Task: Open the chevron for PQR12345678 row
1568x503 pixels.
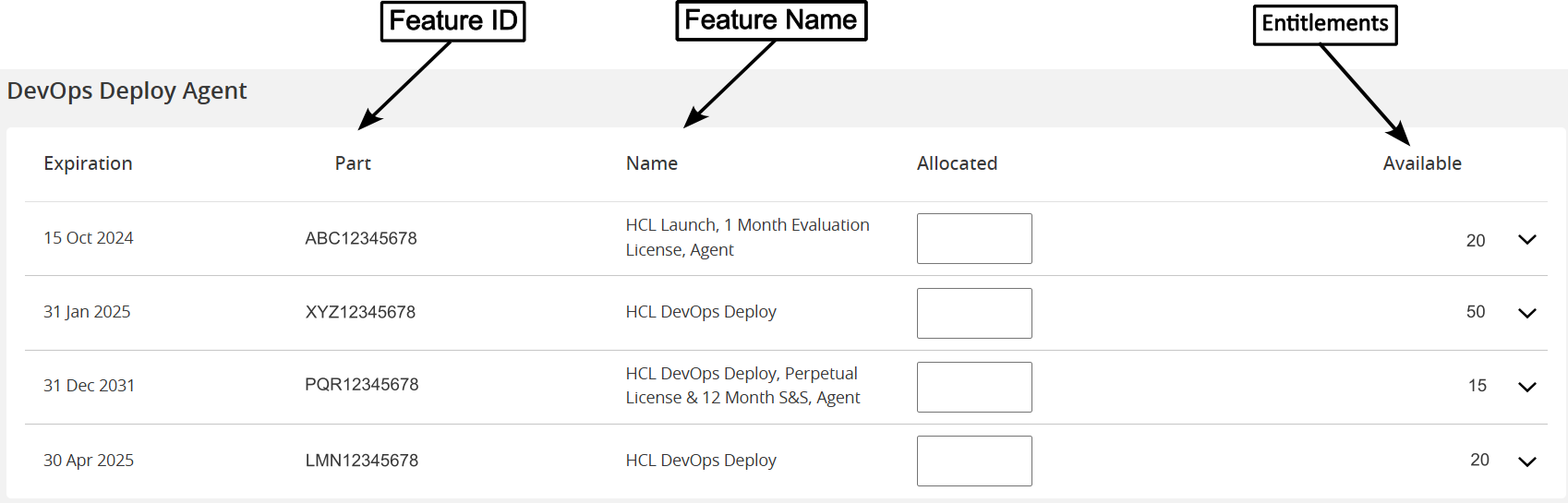Action: coord(1526,388)
